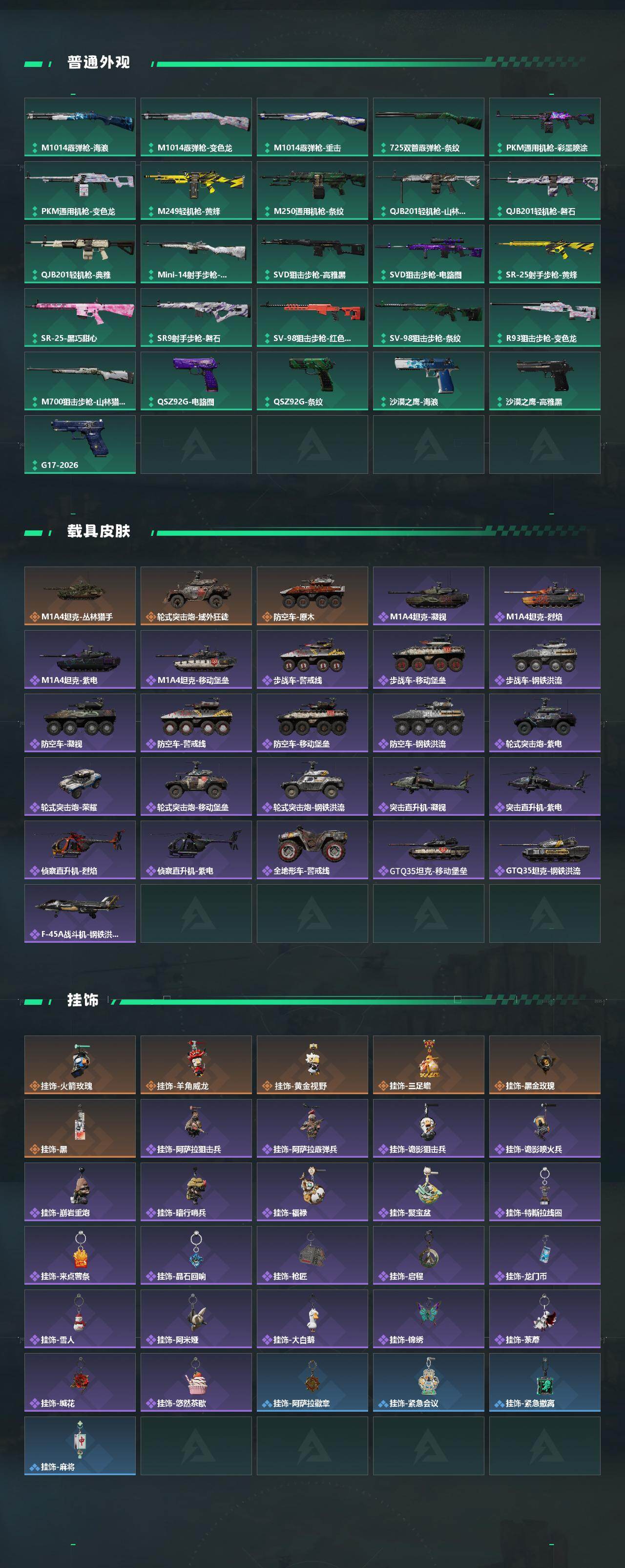Select M1A4坦克-丛林猎手 tank skin
The width and height of the screenshot is (625, 1568).
coord(80,596)
